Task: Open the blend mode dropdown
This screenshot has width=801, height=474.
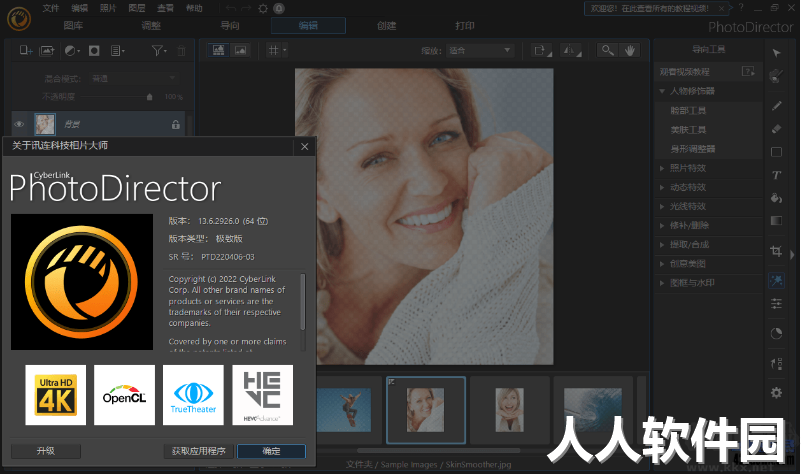Action: pos(134,78)
